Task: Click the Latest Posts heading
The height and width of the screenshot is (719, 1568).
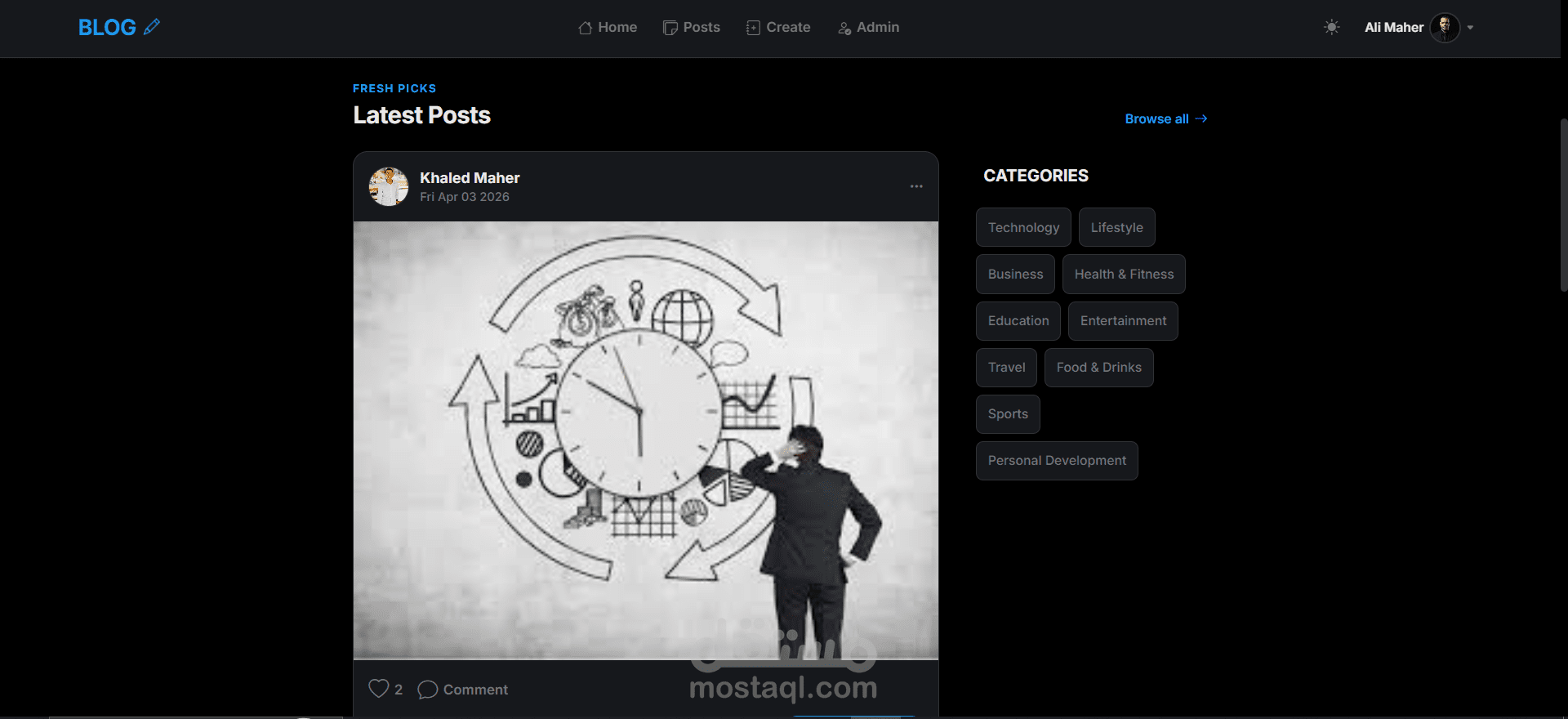Action: point(421,115)
